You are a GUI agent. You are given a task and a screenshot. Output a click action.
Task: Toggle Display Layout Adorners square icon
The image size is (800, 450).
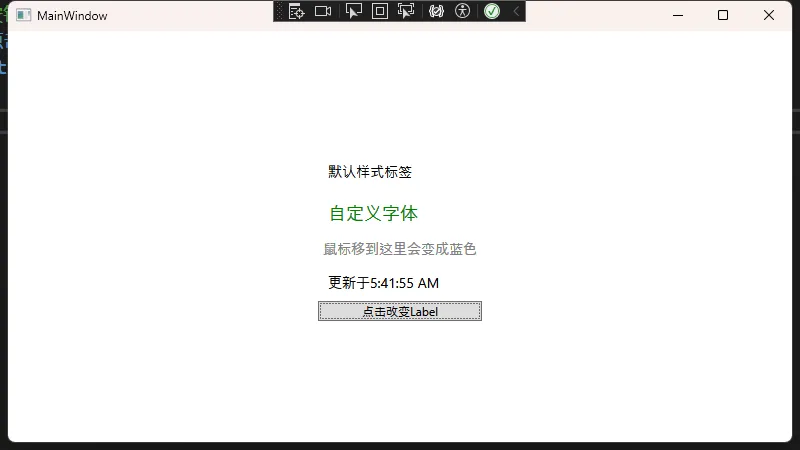[379, 11]
